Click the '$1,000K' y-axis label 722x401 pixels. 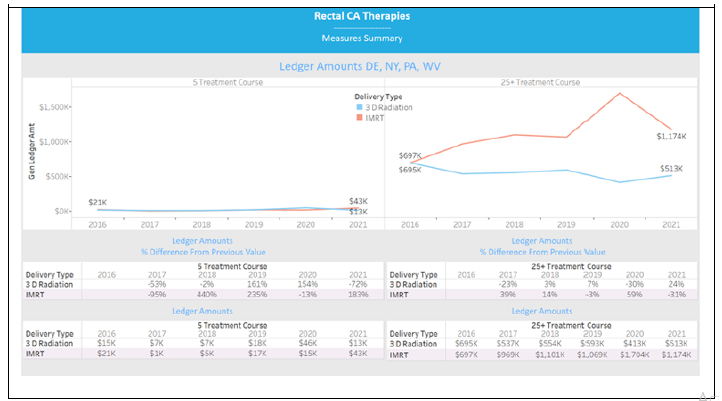[54, 142]
